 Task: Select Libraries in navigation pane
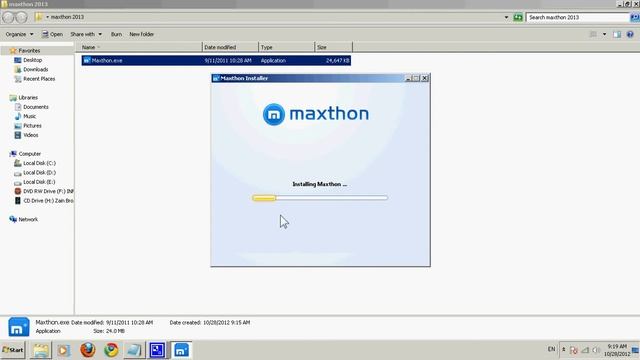coord(28,98)
